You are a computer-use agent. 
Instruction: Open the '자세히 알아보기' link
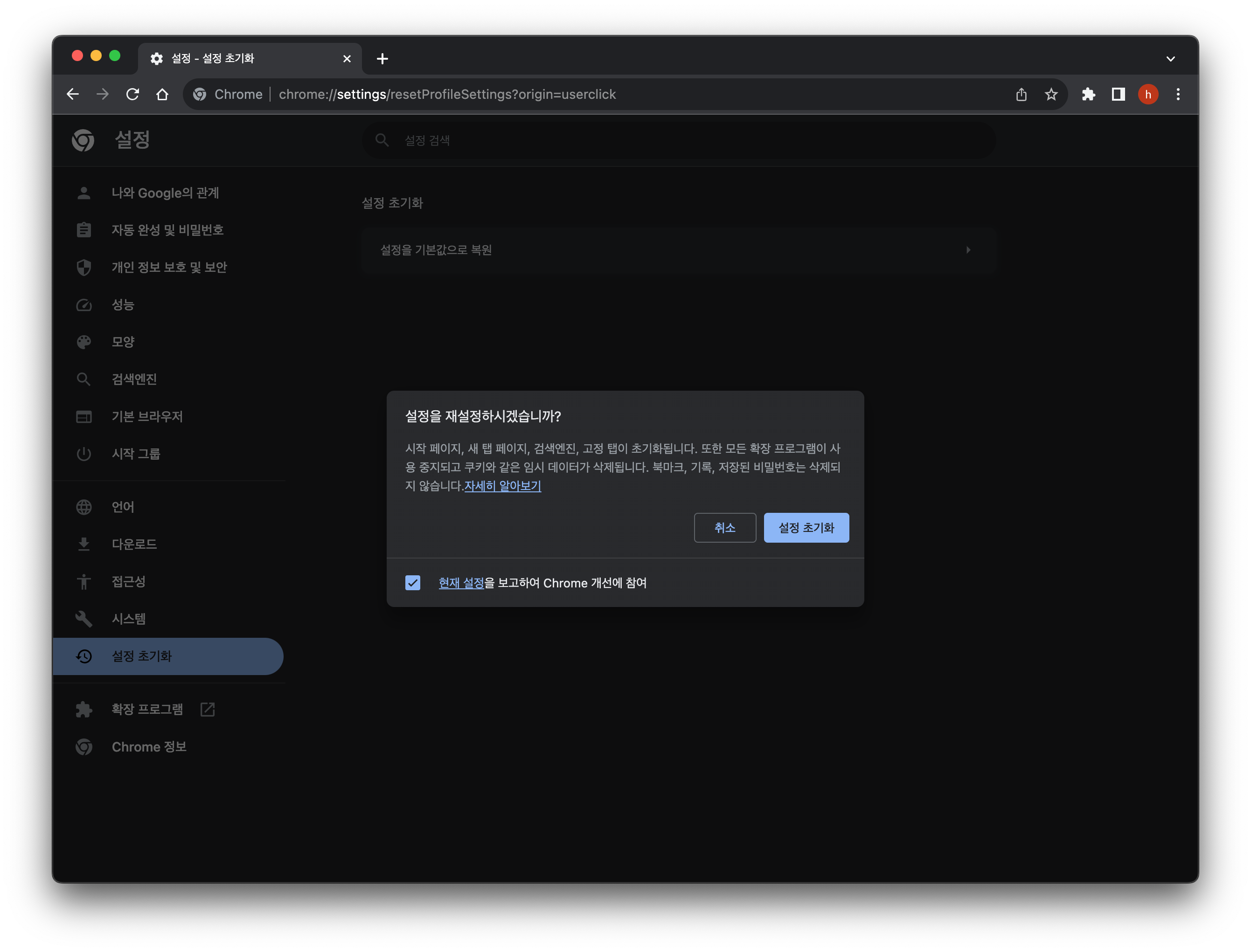pos(502,486)
